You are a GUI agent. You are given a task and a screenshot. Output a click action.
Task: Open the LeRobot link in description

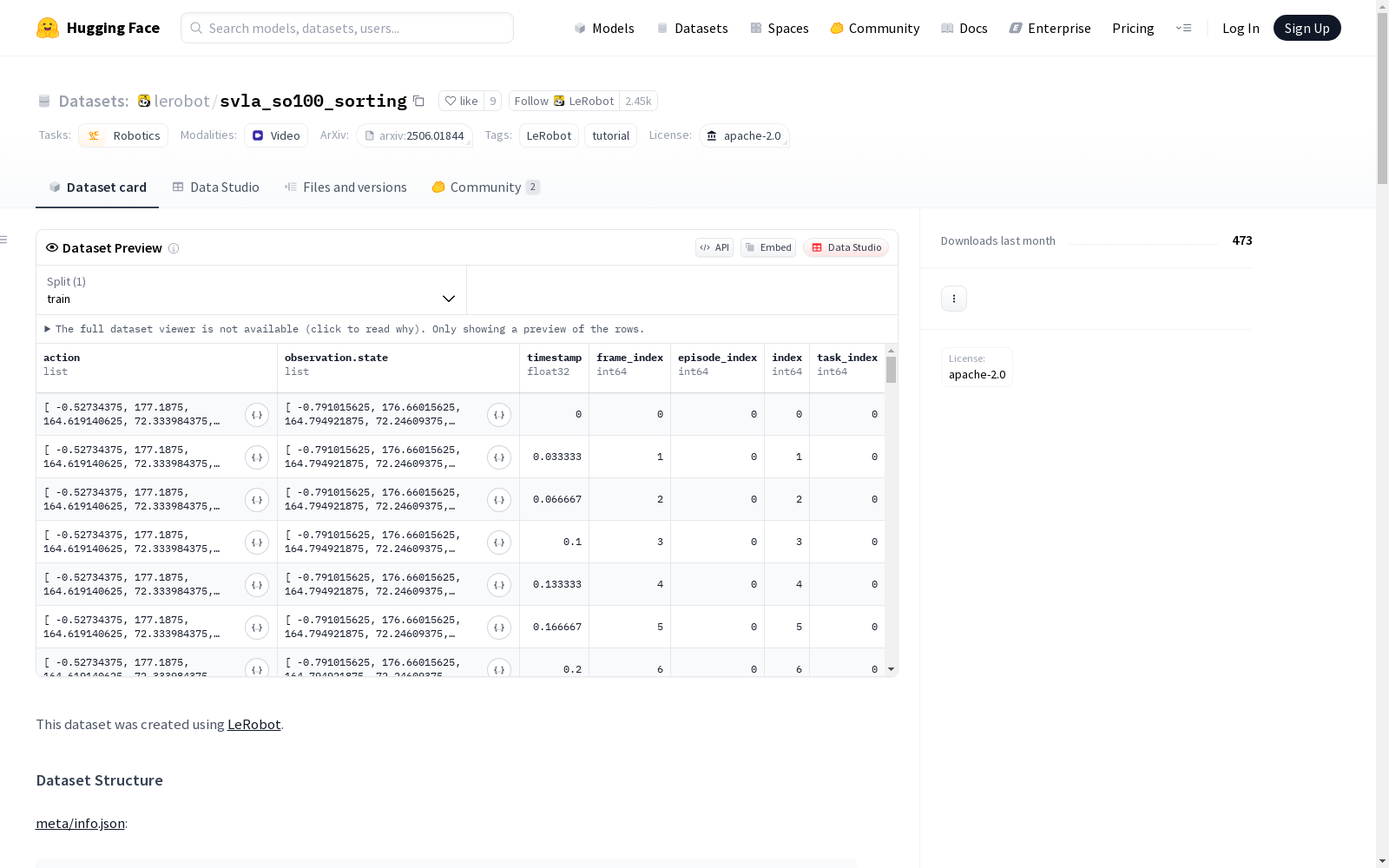coord(253,724)
